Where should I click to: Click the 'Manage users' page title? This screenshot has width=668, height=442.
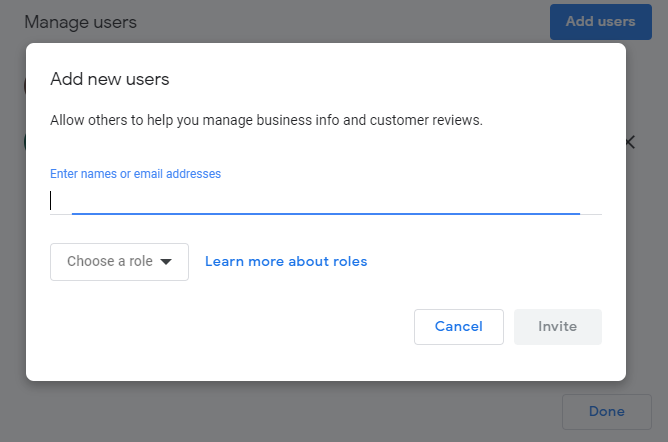[81, 22]
